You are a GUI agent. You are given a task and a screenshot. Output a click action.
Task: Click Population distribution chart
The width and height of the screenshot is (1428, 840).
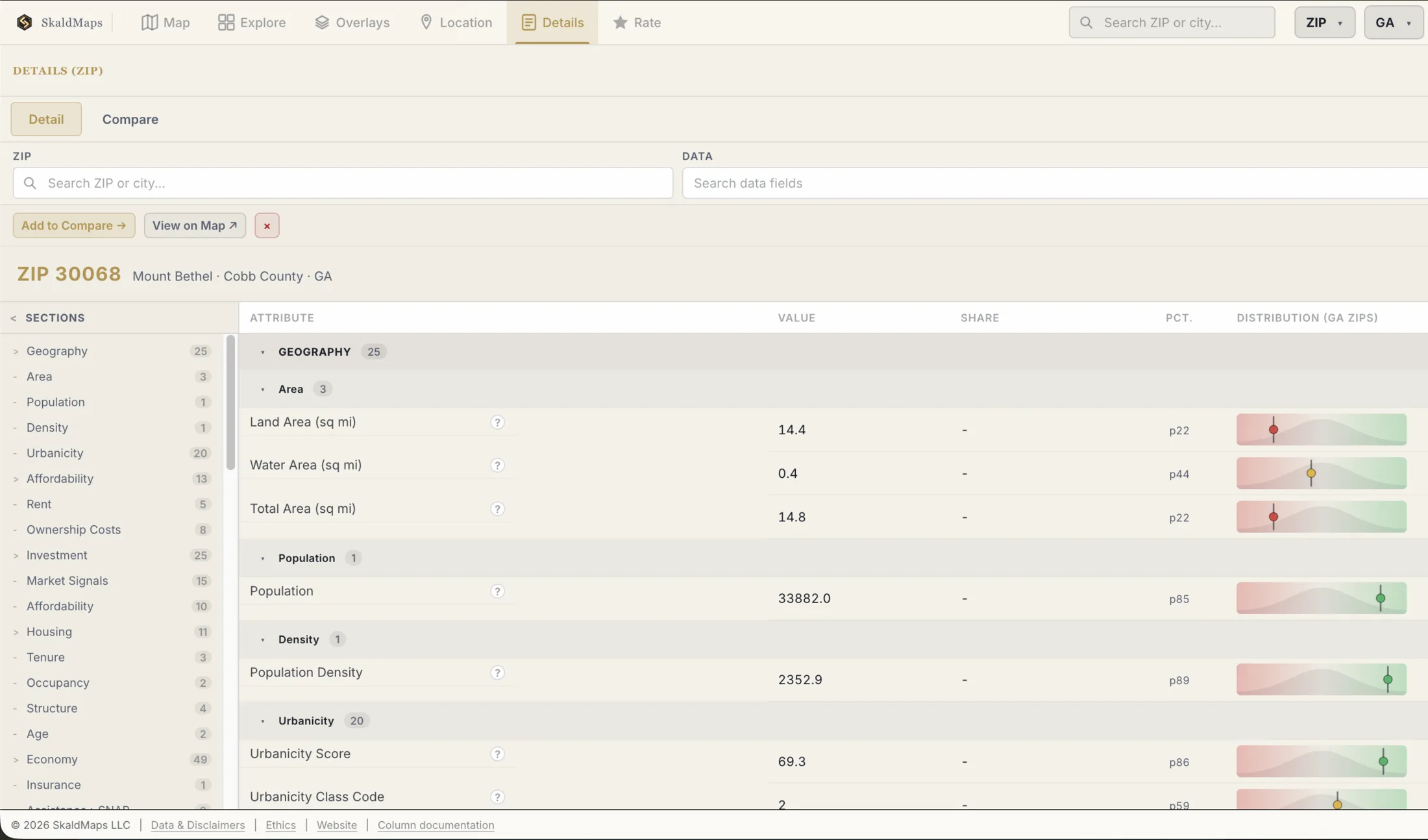pyautogui.click(x=1322, y=599)
